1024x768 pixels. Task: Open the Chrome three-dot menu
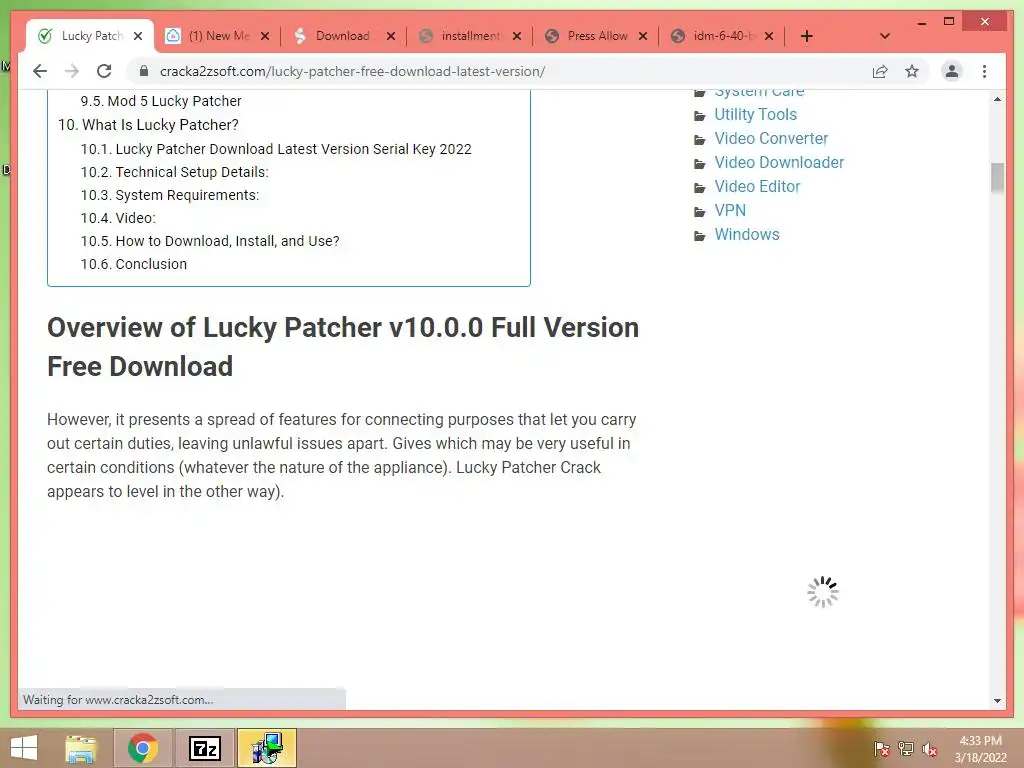[x=984, y=71]
